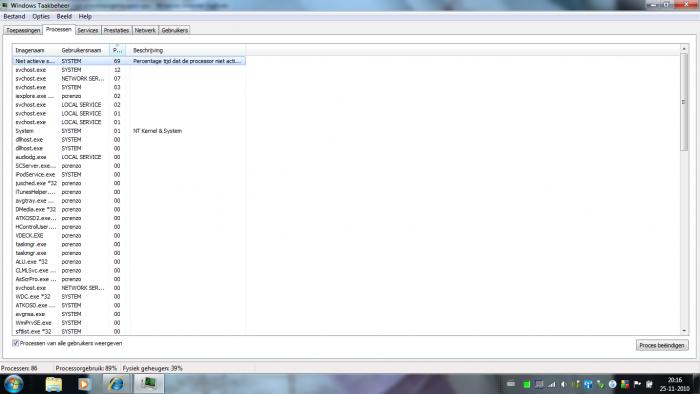Open Windows Explorer from the taskbar
Image resolution: width=700 pixels, height=394 pixels.
[x=54, y=384]
